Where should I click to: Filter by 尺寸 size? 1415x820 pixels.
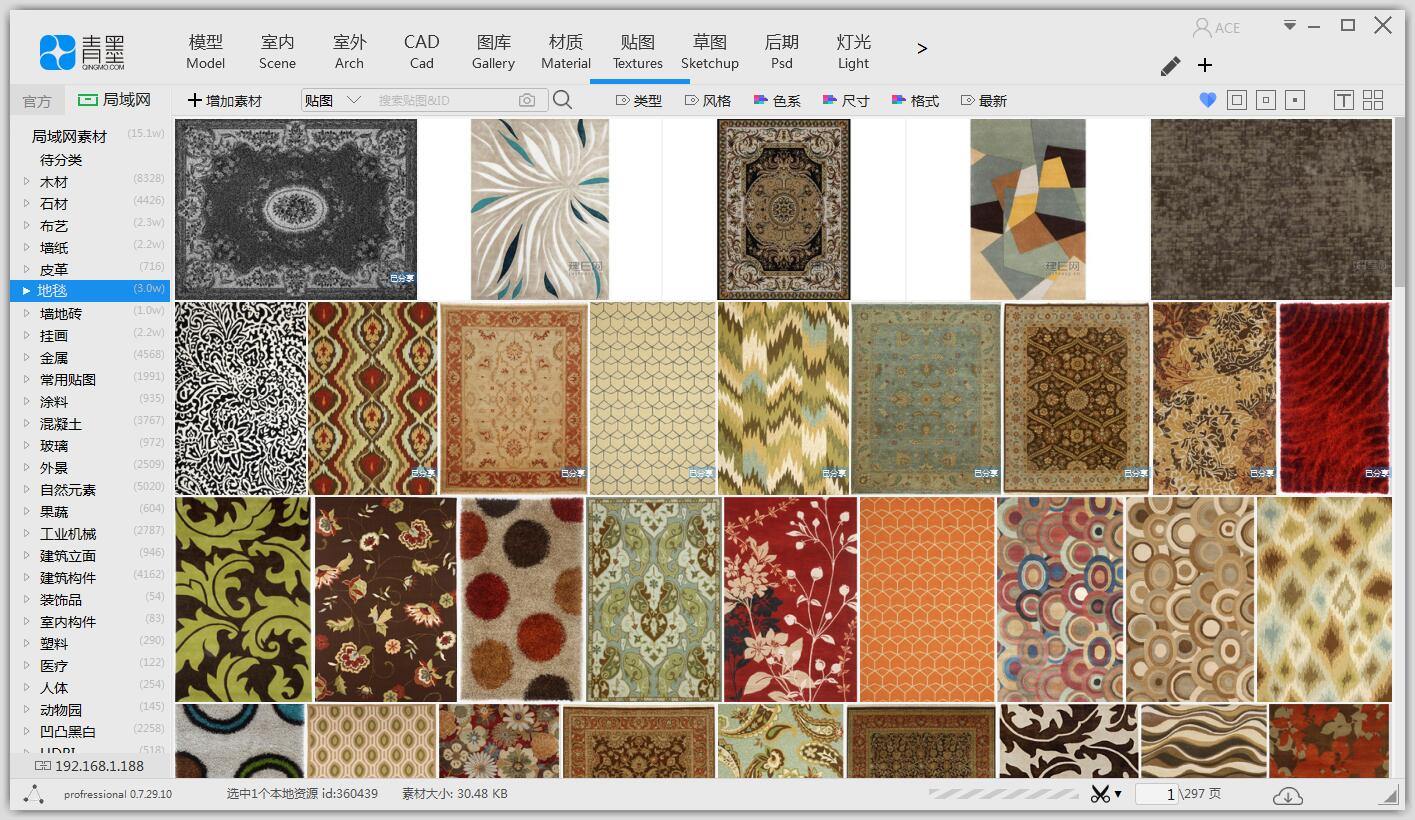click(846, 100)
